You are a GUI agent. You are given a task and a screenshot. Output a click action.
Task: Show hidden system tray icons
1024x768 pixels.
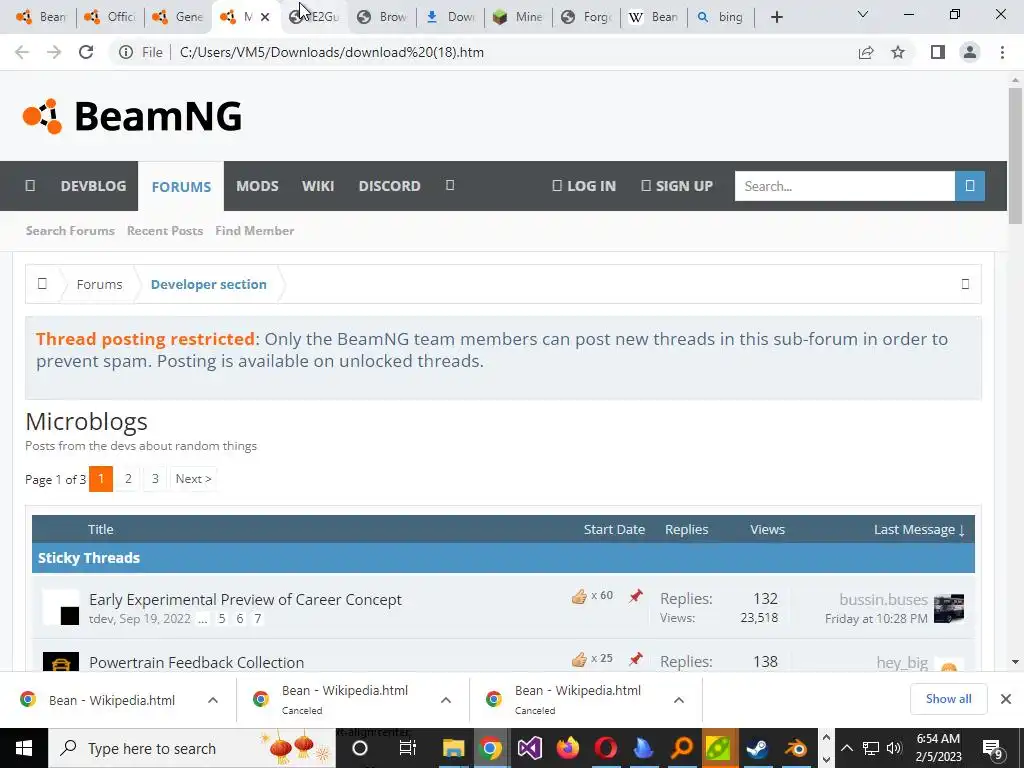pyautogui.click(x=846, y=748)
